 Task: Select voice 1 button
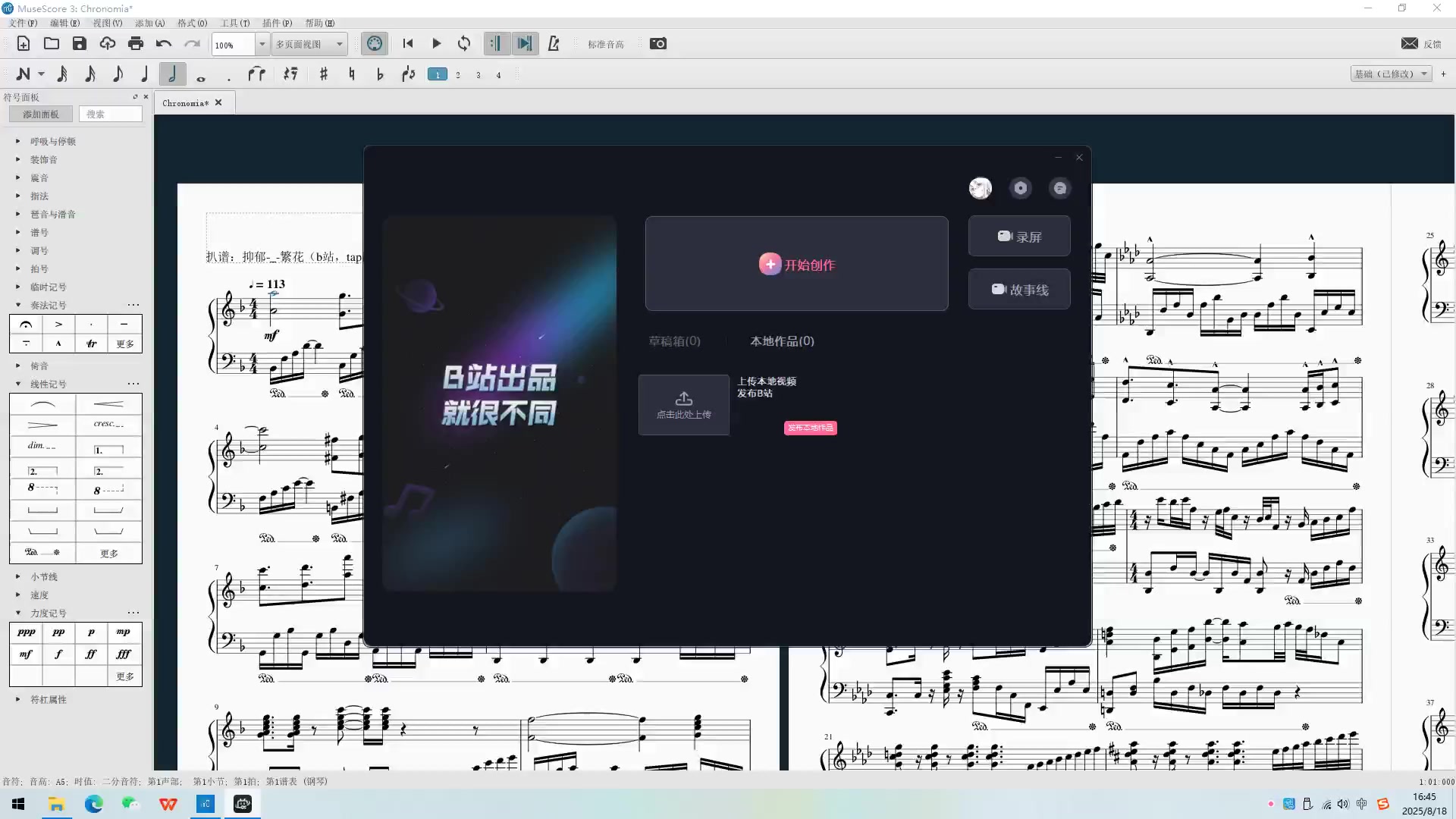tap(438, 74)
